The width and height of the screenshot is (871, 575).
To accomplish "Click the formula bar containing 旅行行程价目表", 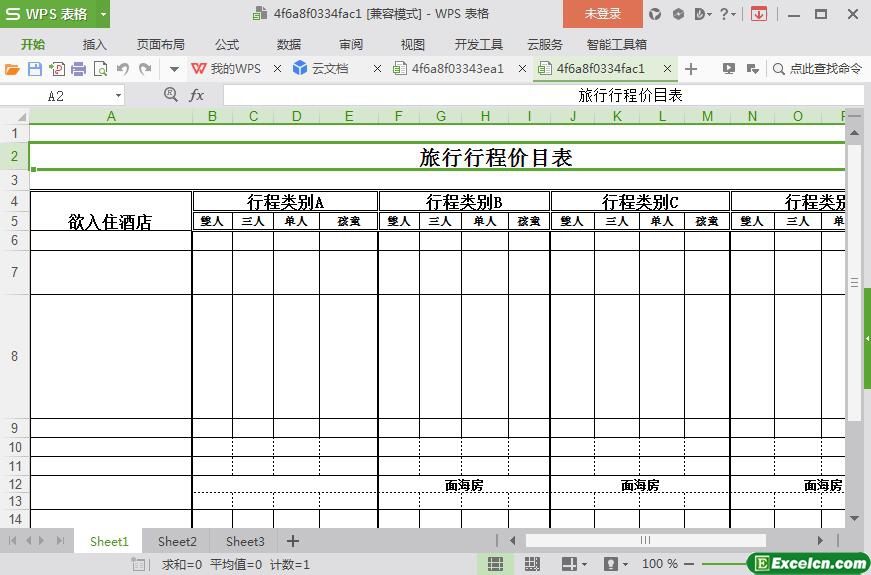I will [544, 96].
